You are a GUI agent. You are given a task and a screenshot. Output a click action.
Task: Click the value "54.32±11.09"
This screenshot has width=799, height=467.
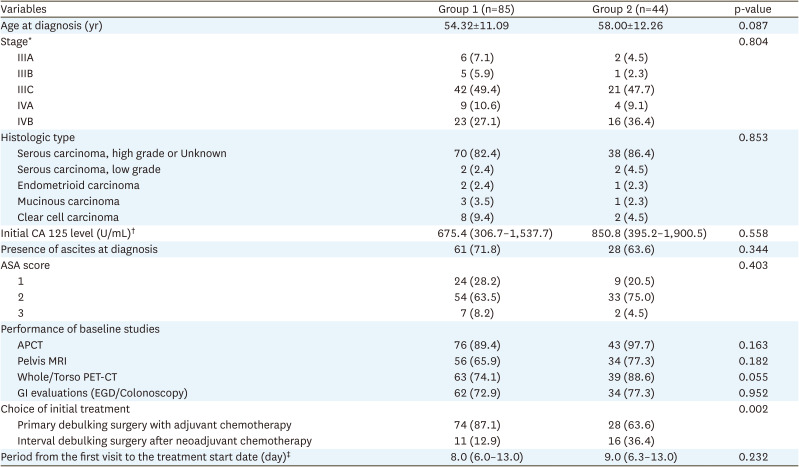[x=476, y=25]
